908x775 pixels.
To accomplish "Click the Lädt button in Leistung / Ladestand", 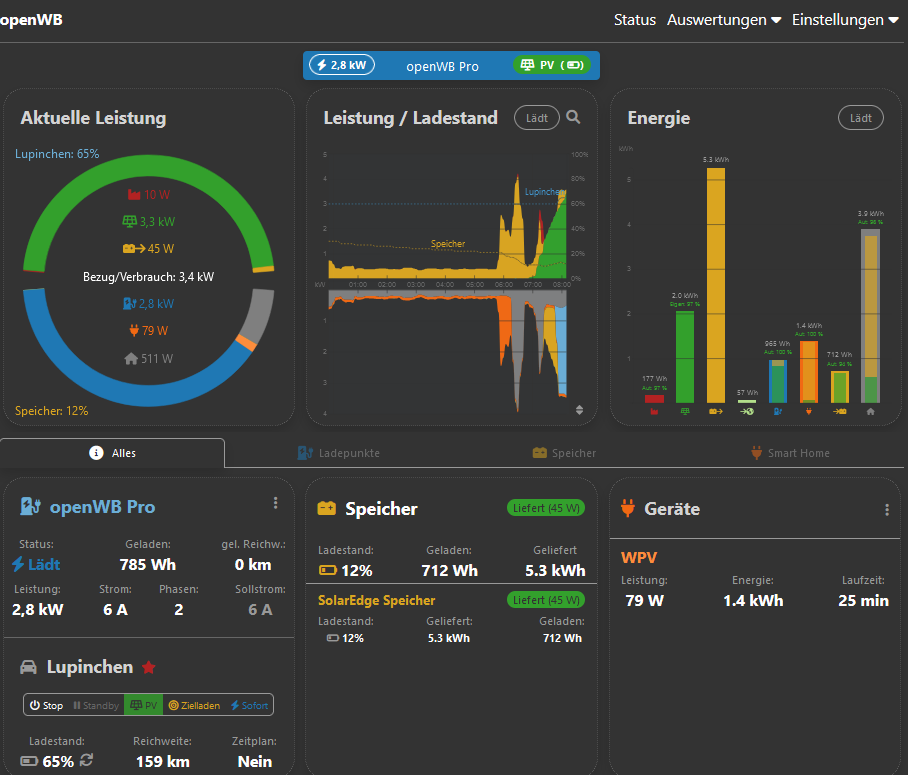I will pos(536,118).
